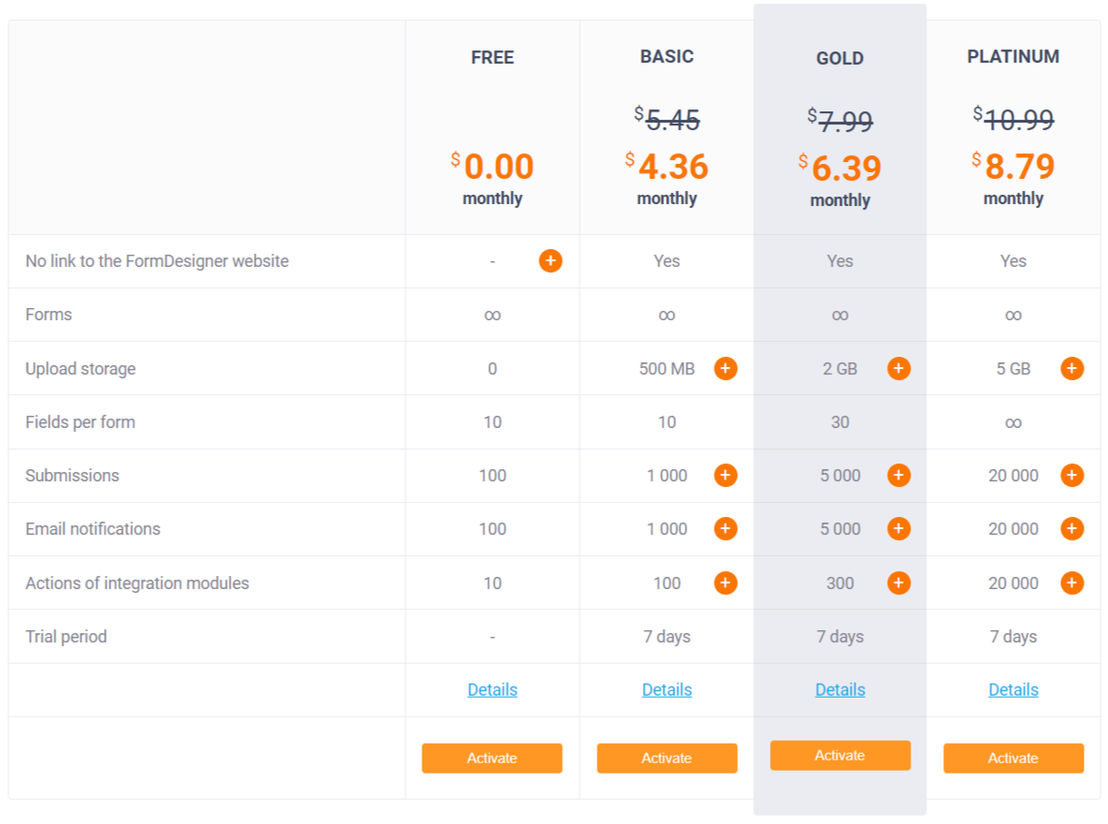Click the Forms row label
Image resolution: width=1108 pixels, height=824 pixels.
point(49,314)
